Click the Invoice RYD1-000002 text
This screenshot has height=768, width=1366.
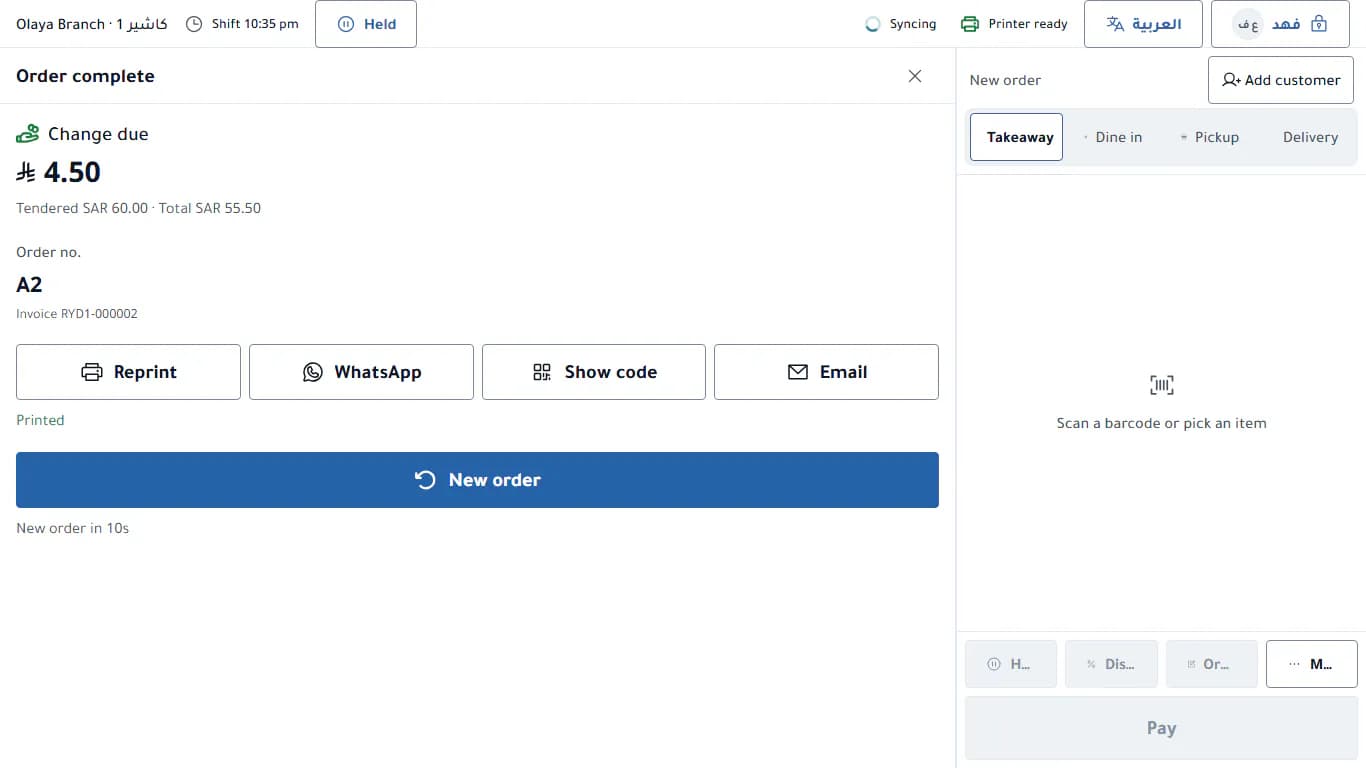[x=77, y=314]
